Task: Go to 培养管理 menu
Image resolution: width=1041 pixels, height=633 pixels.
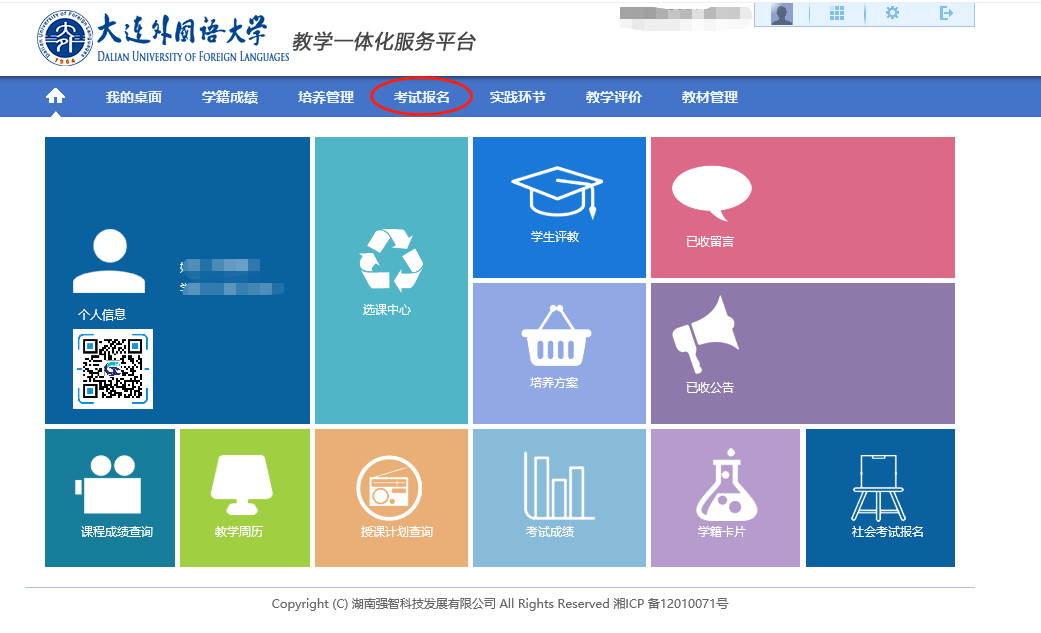Action: (x=325, y=97)
